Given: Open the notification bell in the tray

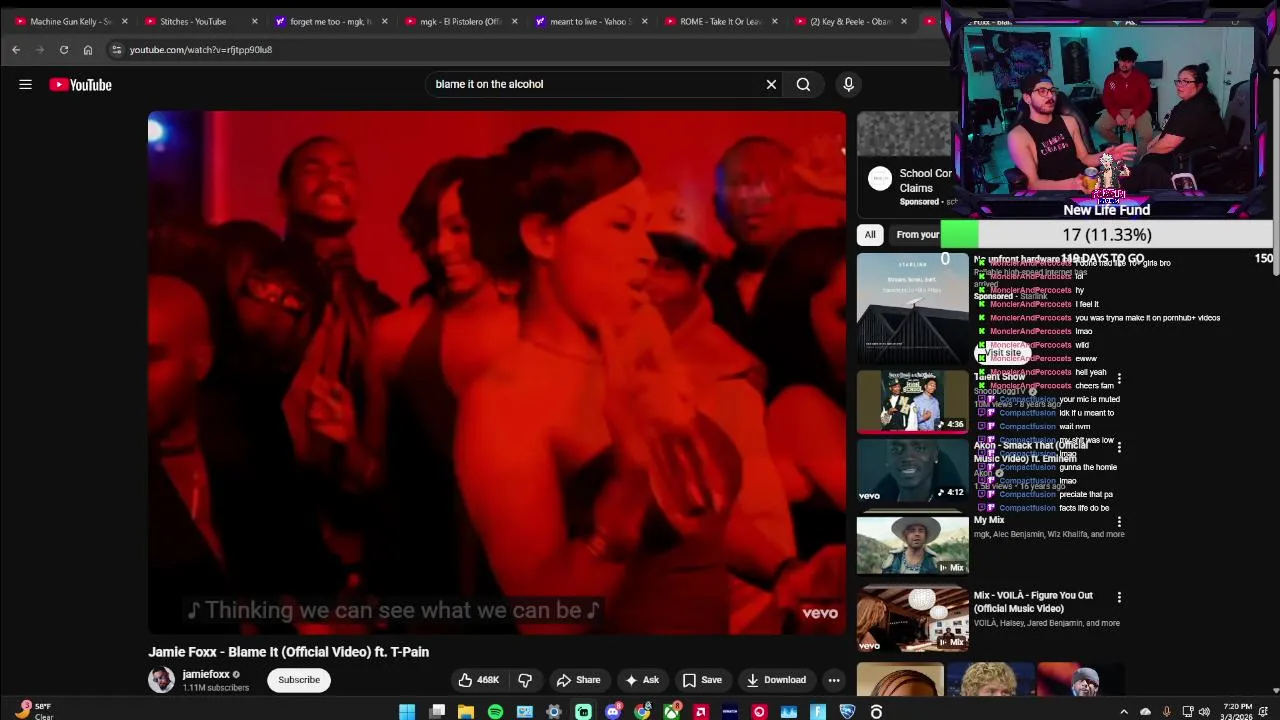Looking at the screenshot, I should (x=1264, y=712).
